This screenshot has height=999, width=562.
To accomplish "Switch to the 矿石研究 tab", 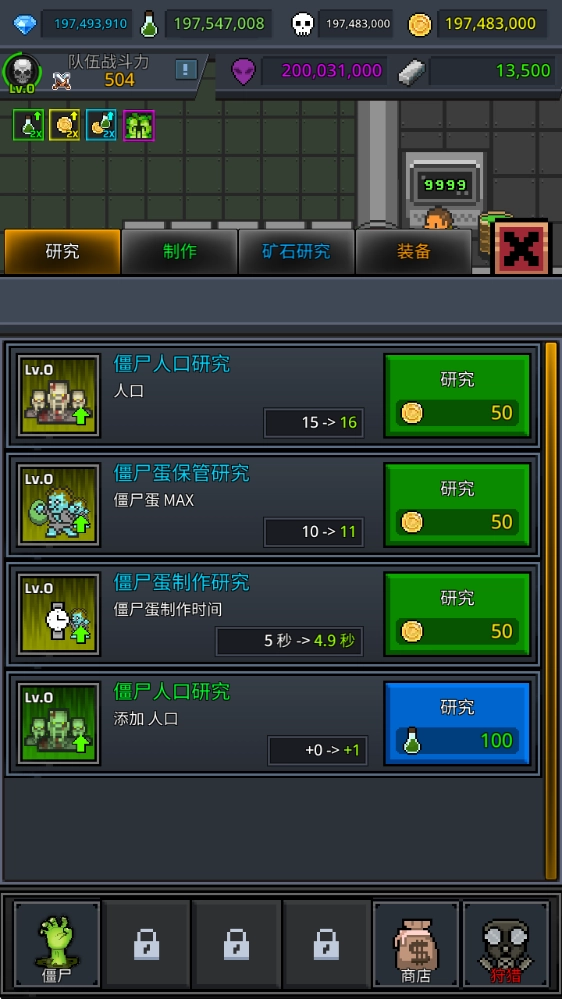I will (296, 252).
